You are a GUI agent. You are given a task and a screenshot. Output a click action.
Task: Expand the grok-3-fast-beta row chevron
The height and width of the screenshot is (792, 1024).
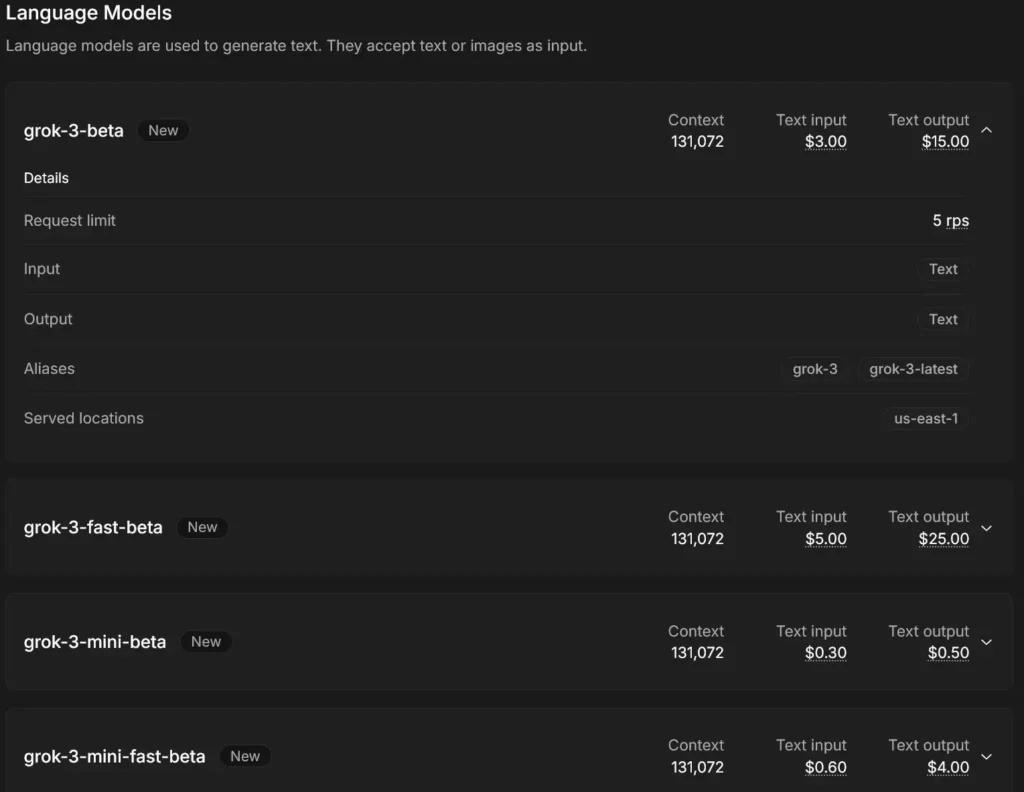click(x=987, y=528)
